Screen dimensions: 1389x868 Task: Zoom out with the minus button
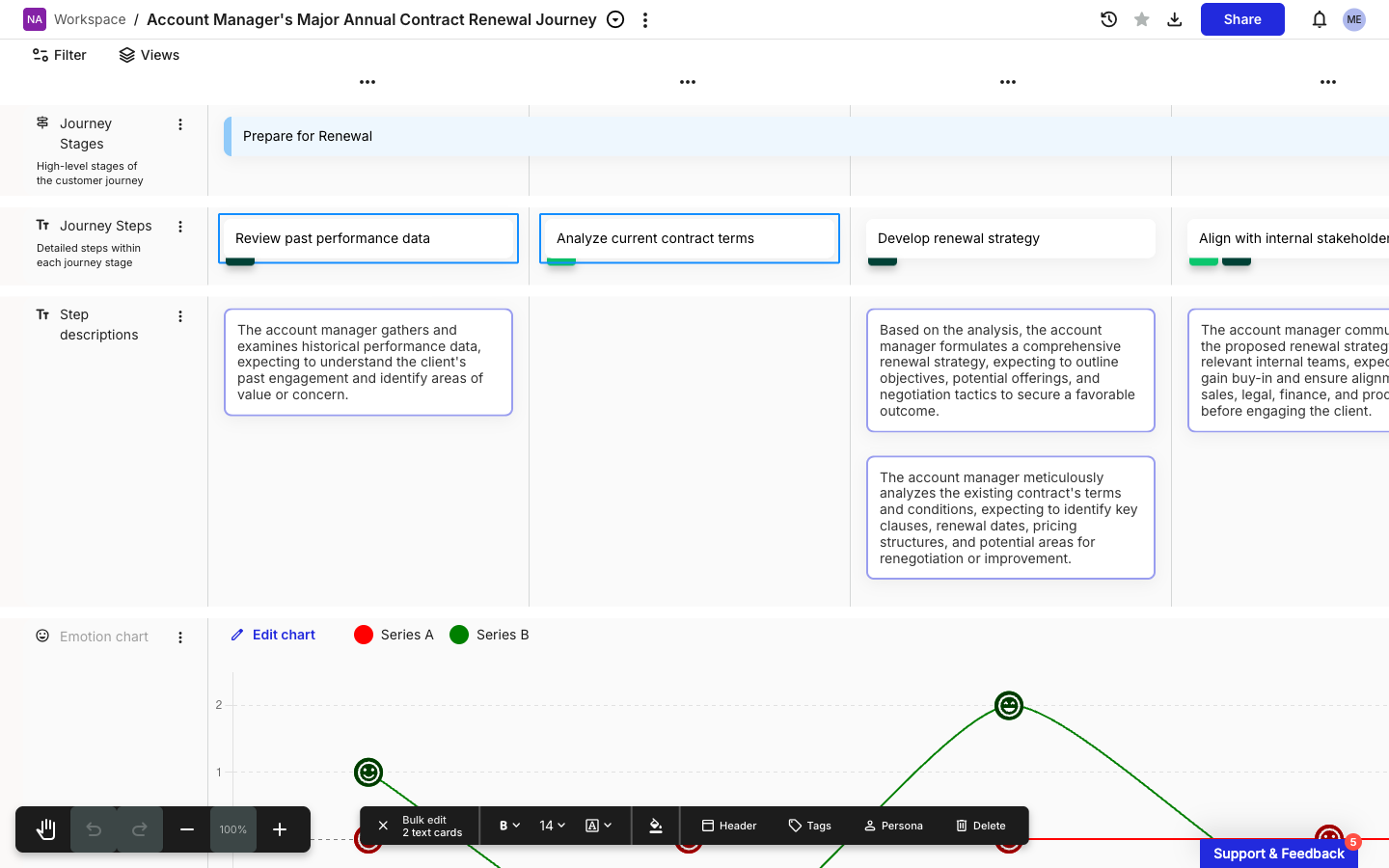pyautogui.click(x=187, y=829)
